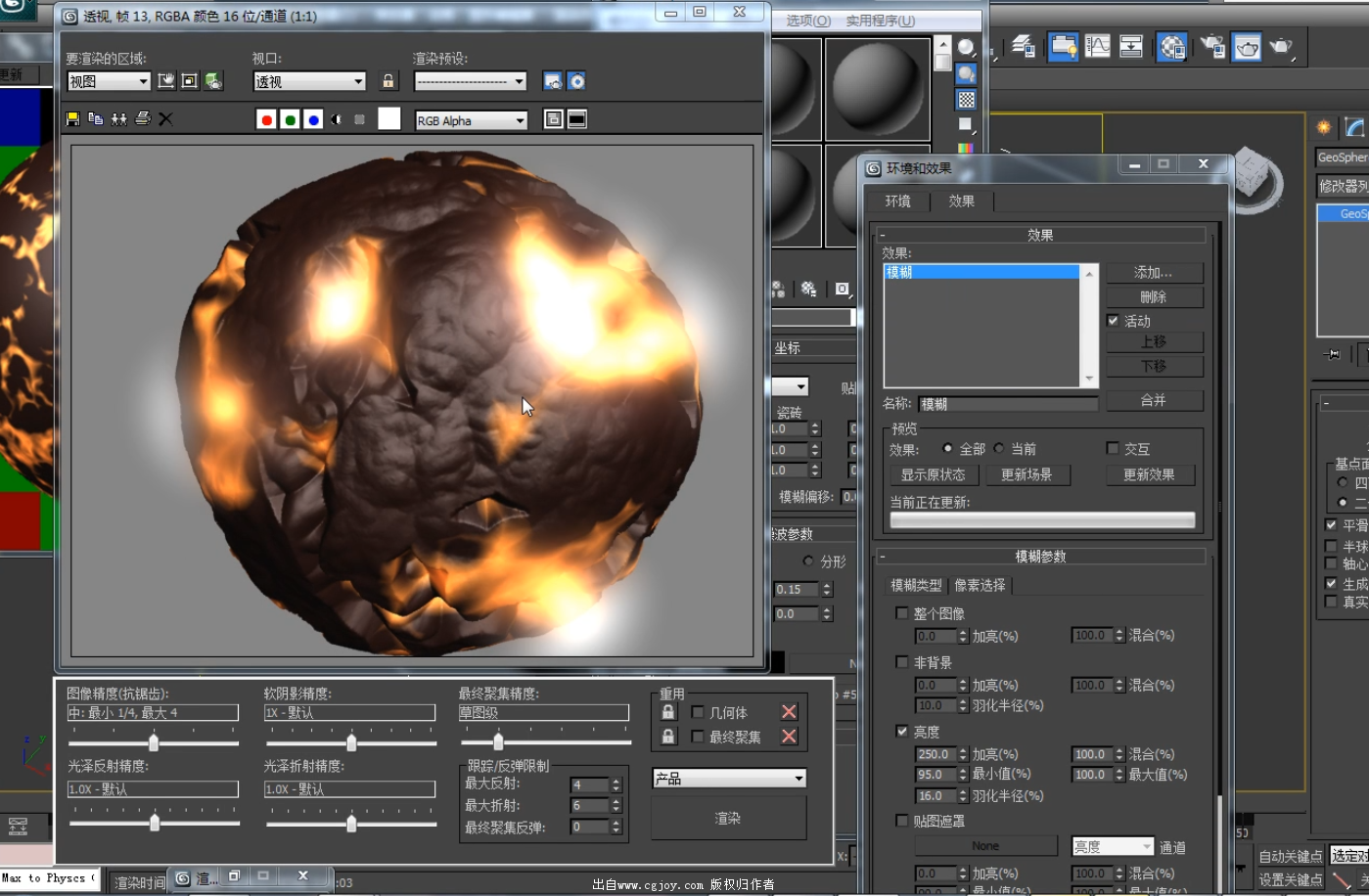Click the 显示原状态 button
This screenshot has height=896, width=1369.
coord(934,474)
